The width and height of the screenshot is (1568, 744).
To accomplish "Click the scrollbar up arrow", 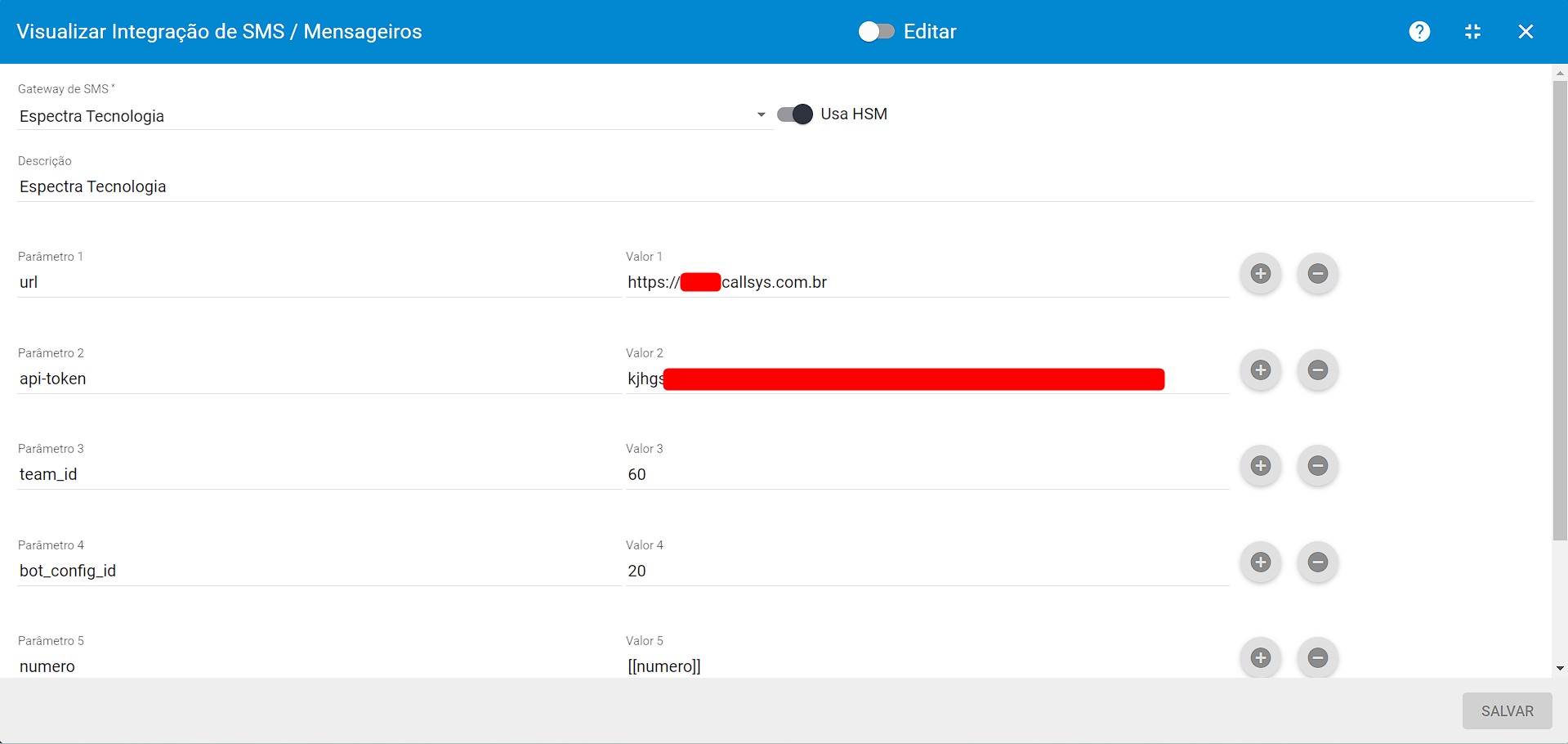I will [1560, 73].
